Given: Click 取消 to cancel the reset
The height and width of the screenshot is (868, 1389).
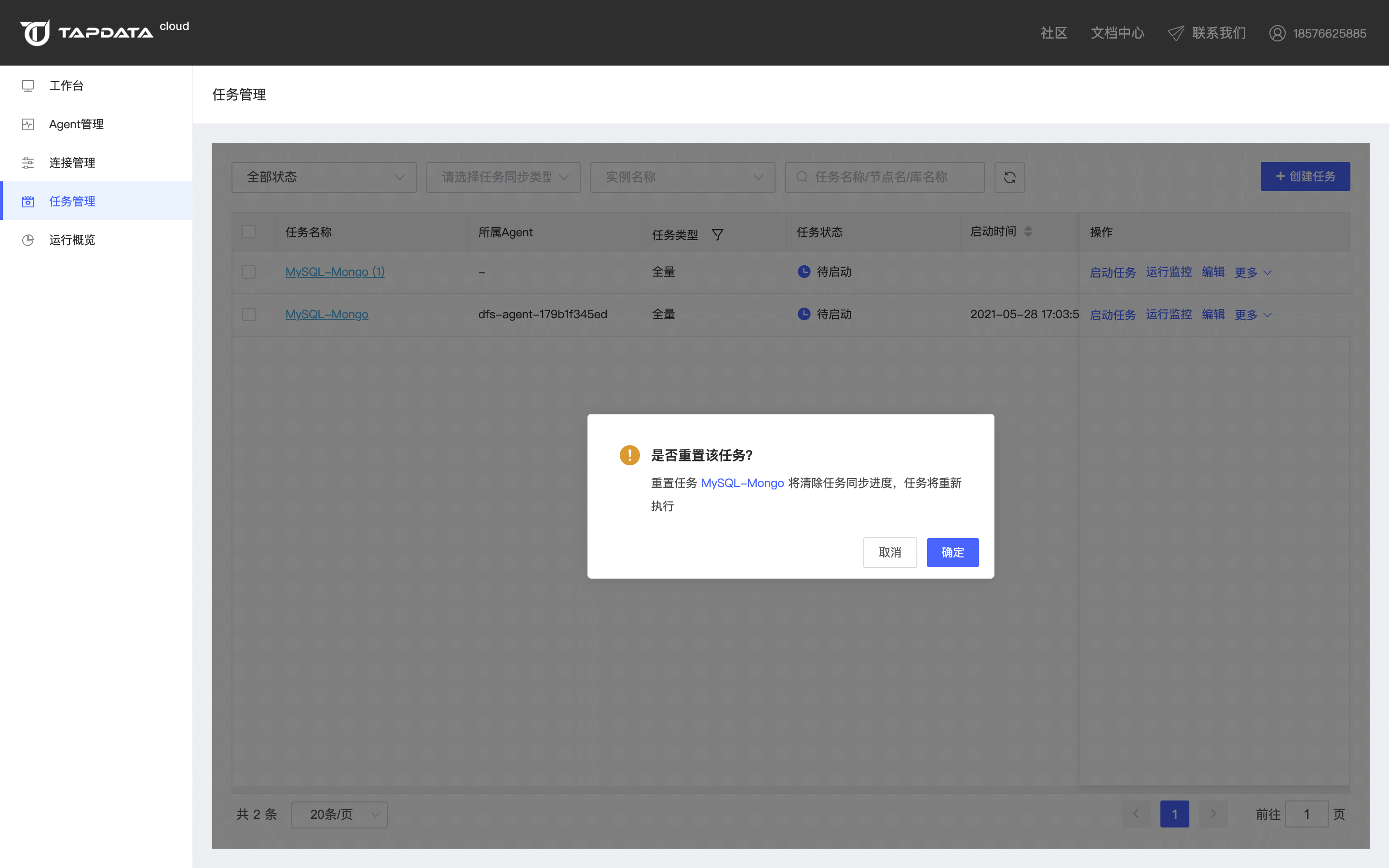Looking at the screenshot, I should pyautogui.click(x=890, y=552).
